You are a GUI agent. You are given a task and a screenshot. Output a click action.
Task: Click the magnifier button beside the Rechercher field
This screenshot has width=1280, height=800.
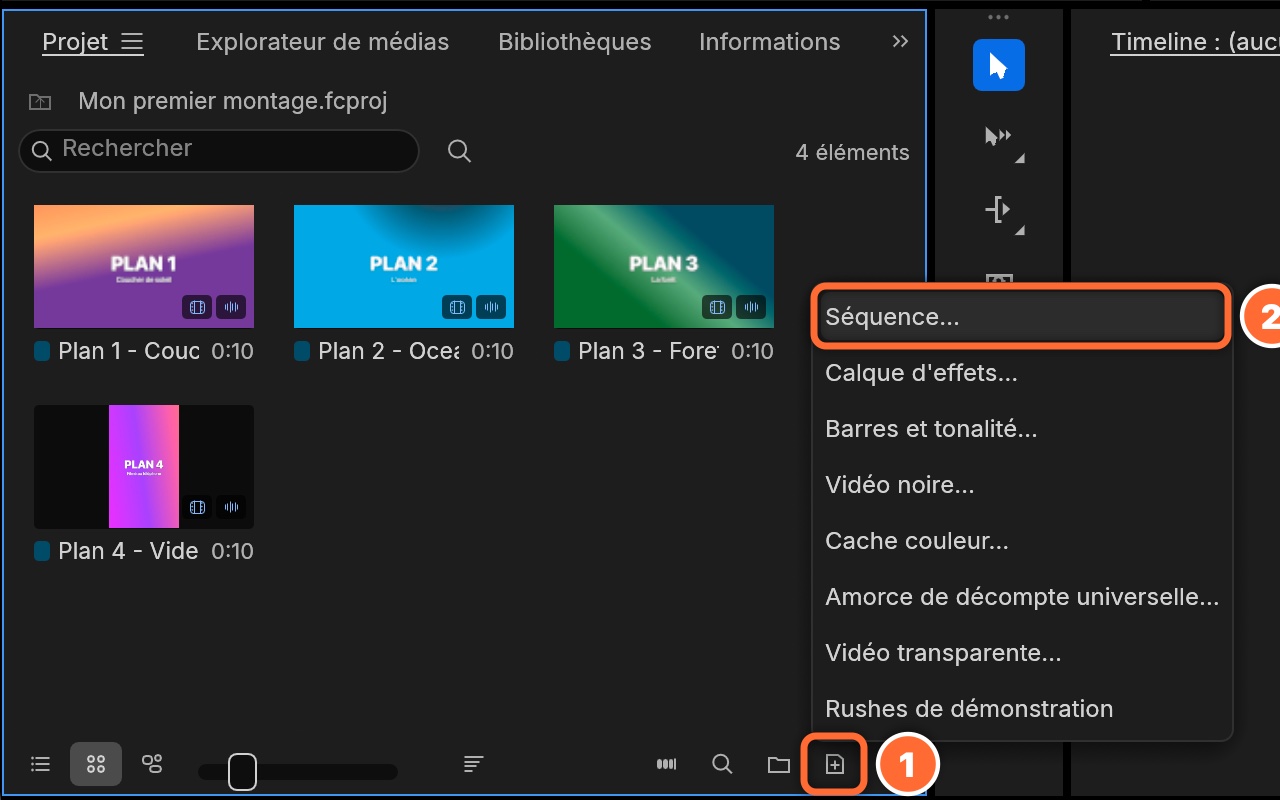click(459, 151)
